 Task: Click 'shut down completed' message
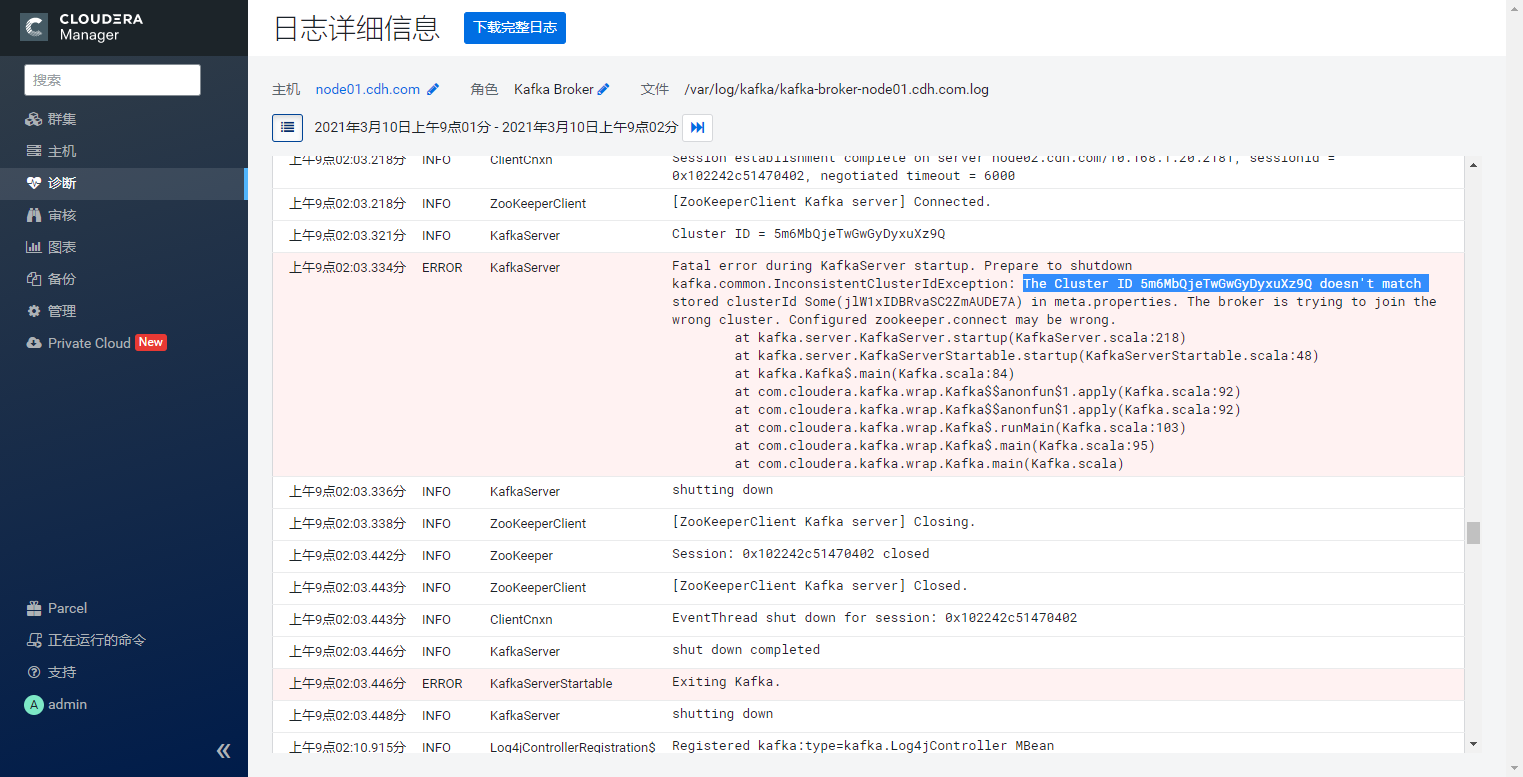[x=746, y=650]
